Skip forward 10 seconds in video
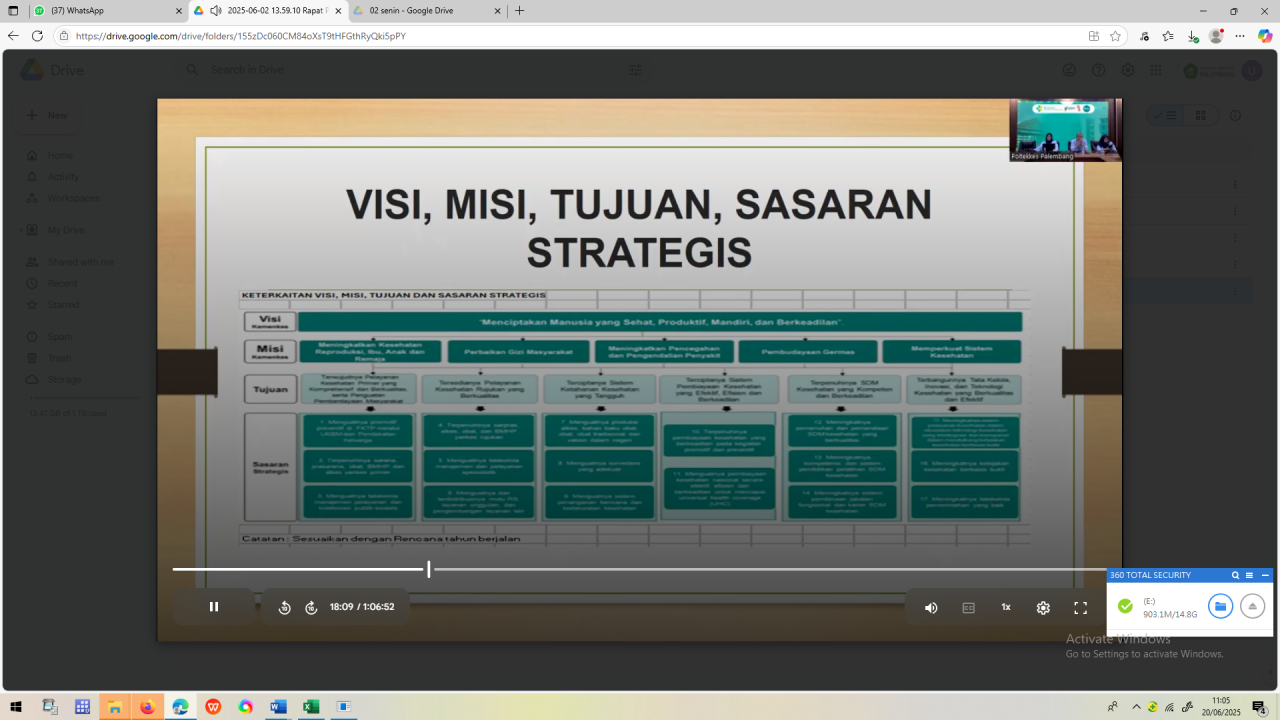This screenshot has height=720, width=1280. [311, 607]
